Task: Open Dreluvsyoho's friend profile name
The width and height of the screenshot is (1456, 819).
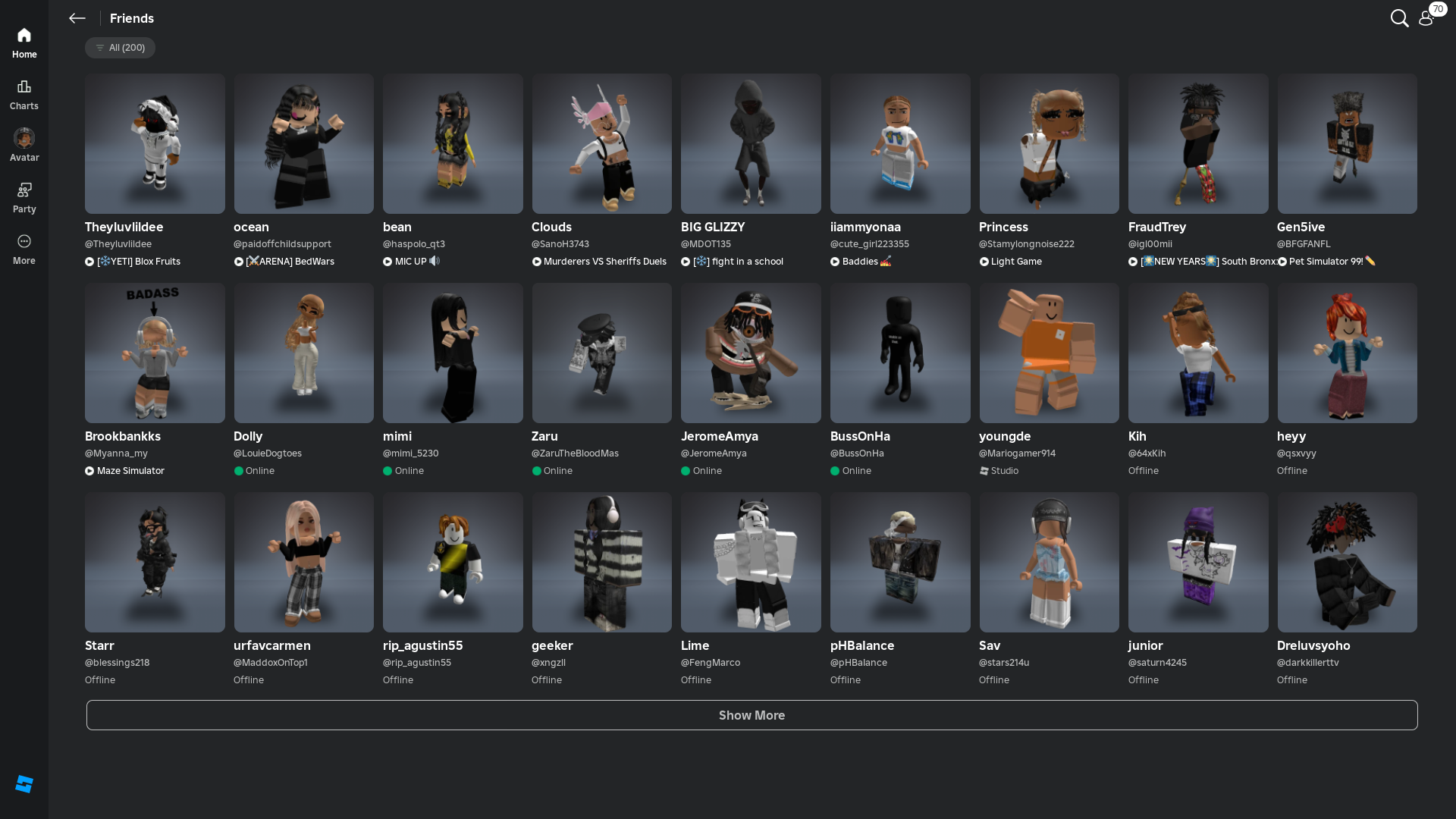Action: [1313, 645]
